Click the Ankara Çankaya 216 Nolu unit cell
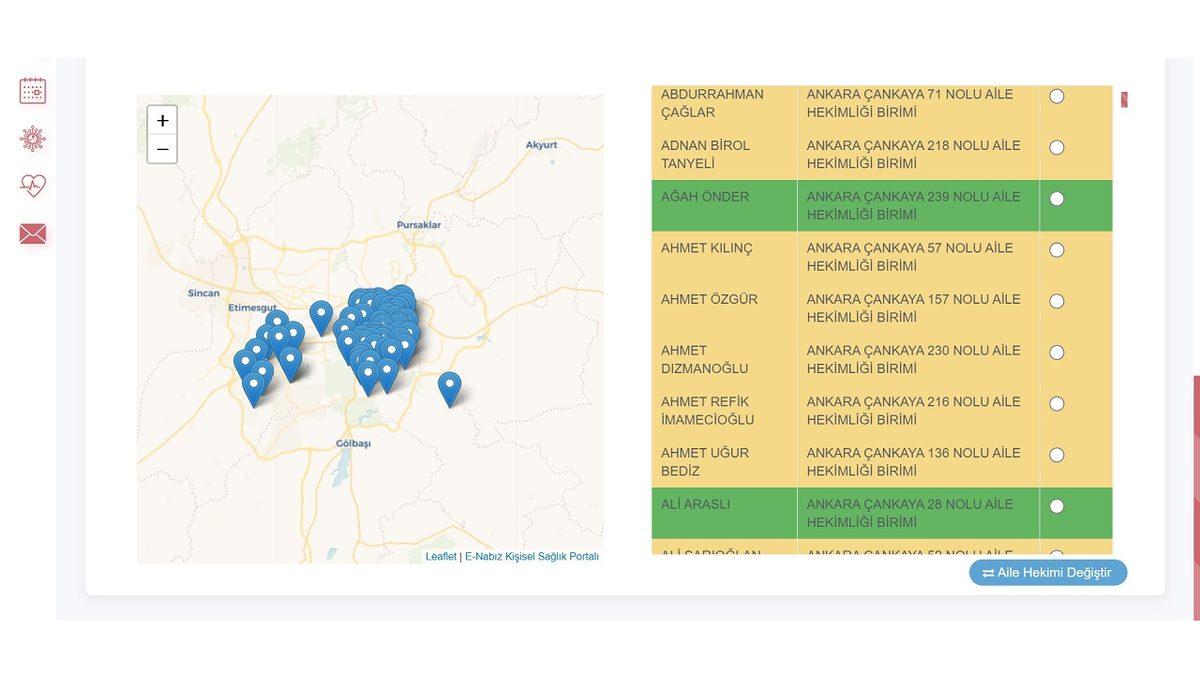The image size is (1200, 675). [x=913, y=410]
